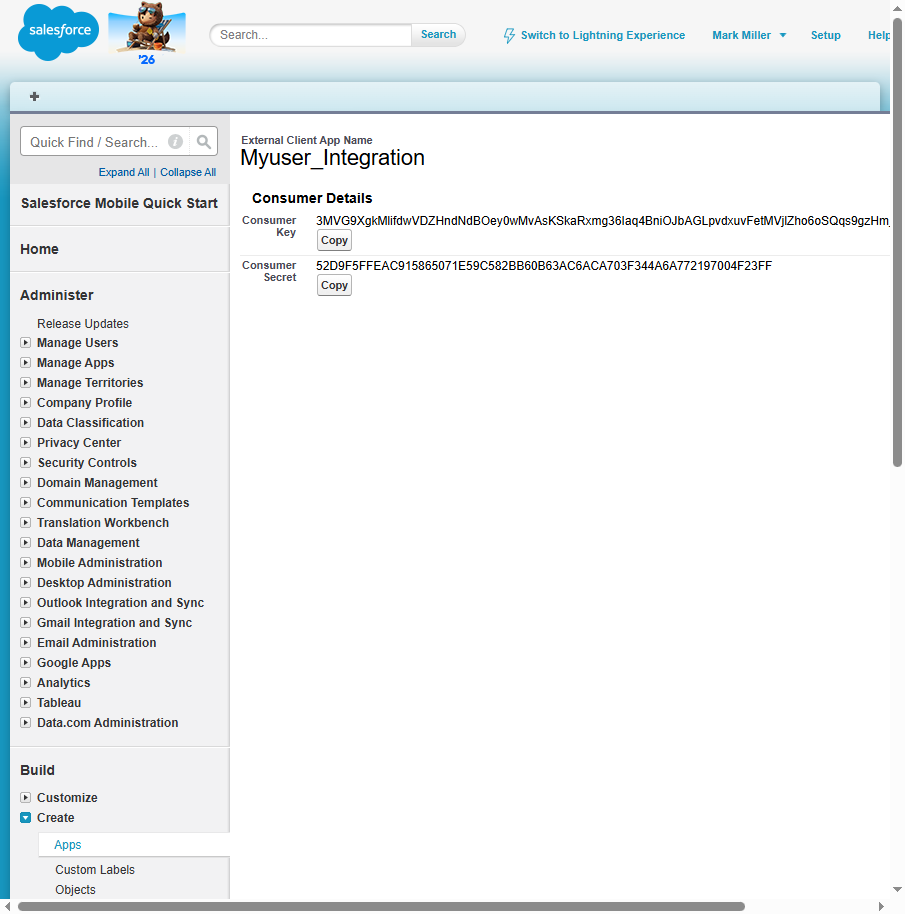Viewport: 905px width, 914px height.
Task: Expand the Domain Management node
Action: (x=26, y=483)
